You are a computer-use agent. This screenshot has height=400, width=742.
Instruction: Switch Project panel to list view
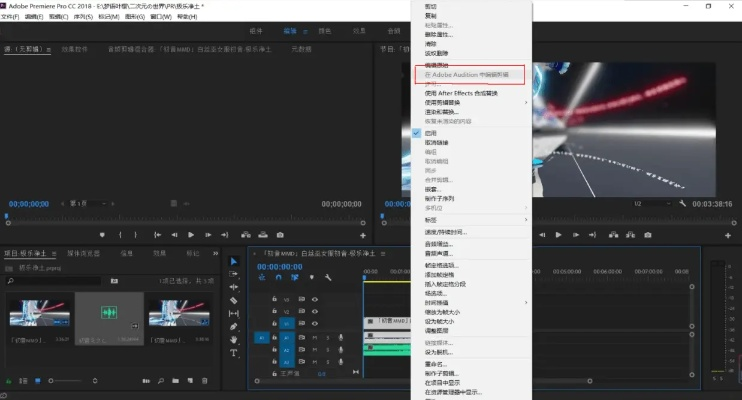[23, 381]
